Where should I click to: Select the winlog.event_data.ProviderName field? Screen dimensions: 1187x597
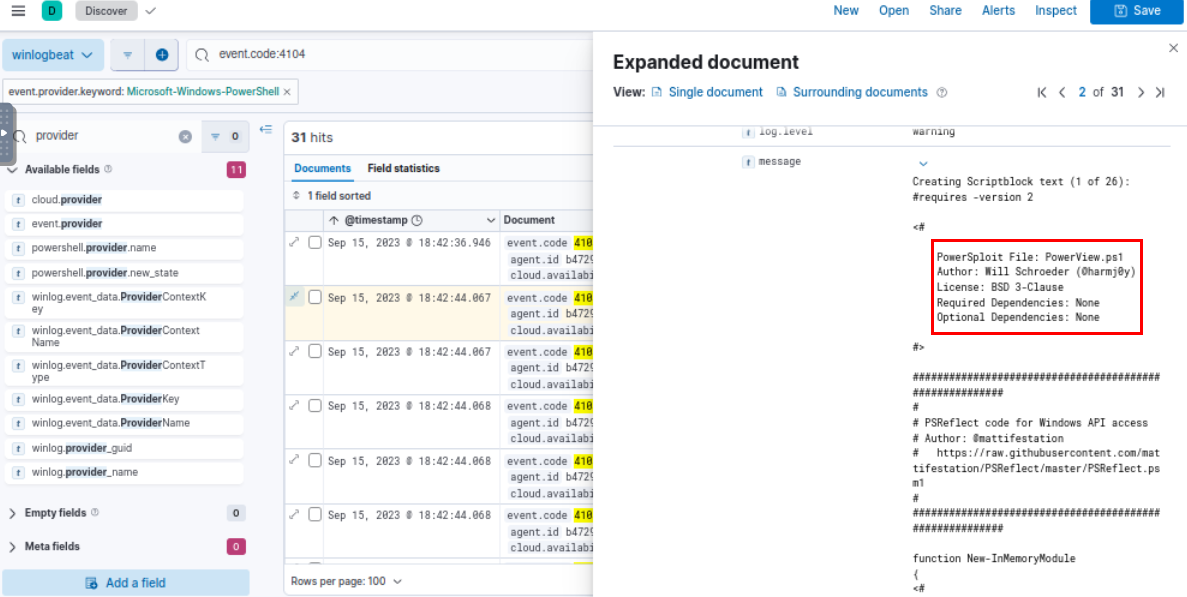coord(124,423)
